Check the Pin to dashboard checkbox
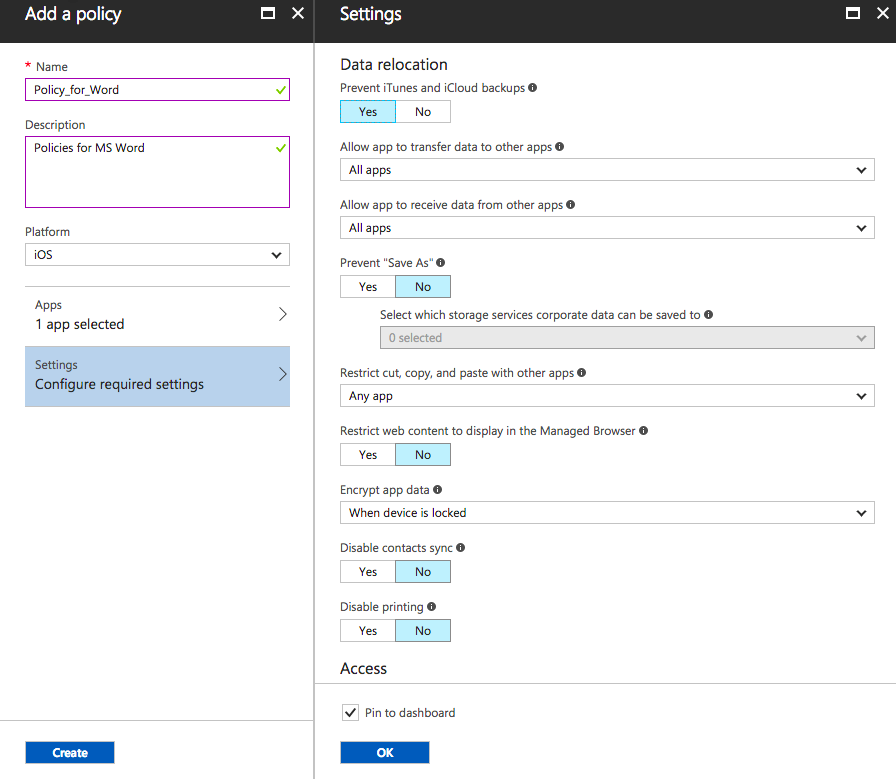Image resolution: width=896 pixels, height=779 pixels. point(350,713)
